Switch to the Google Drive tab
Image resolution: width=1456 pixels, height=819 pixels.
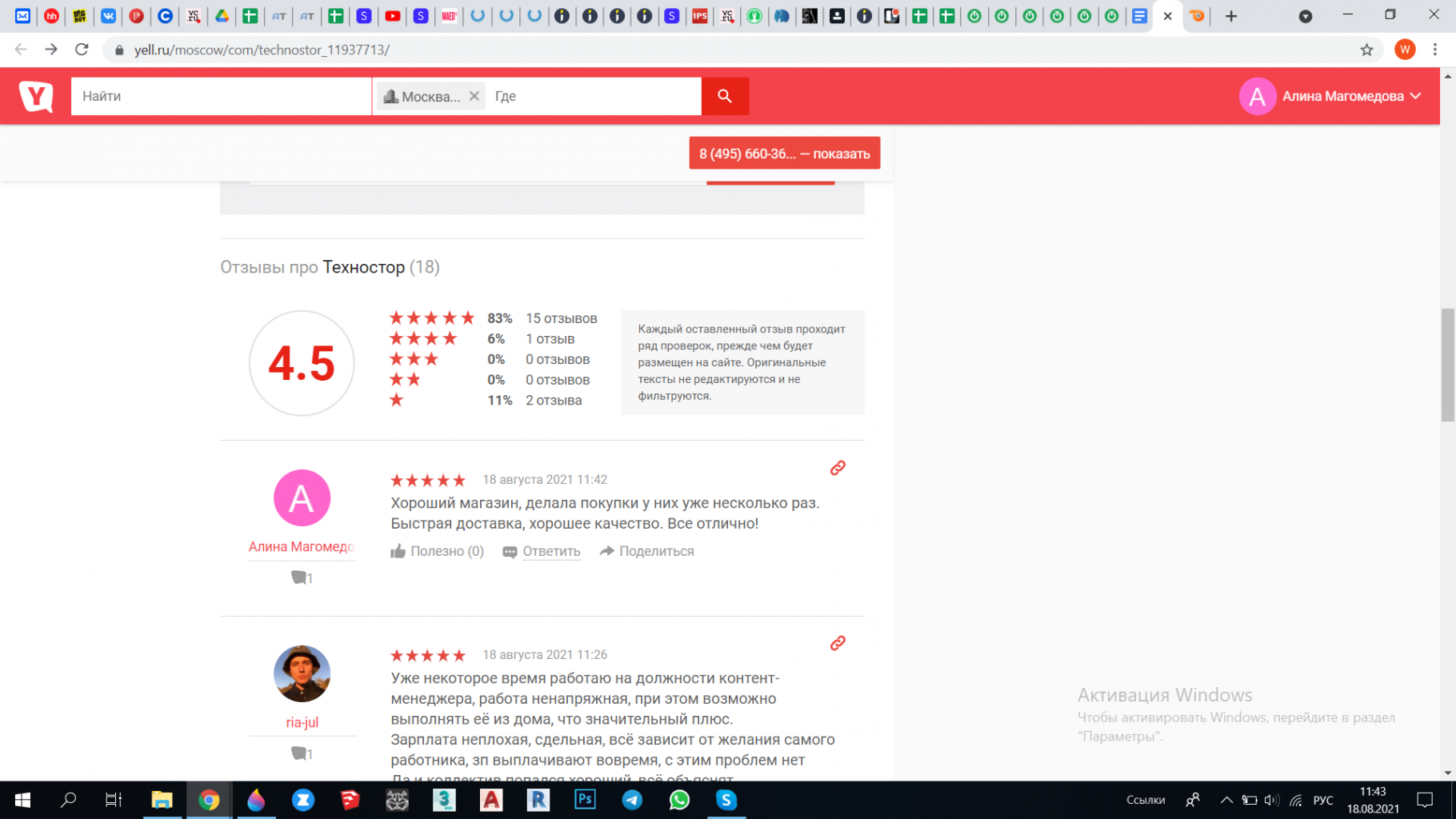(222, 16)
